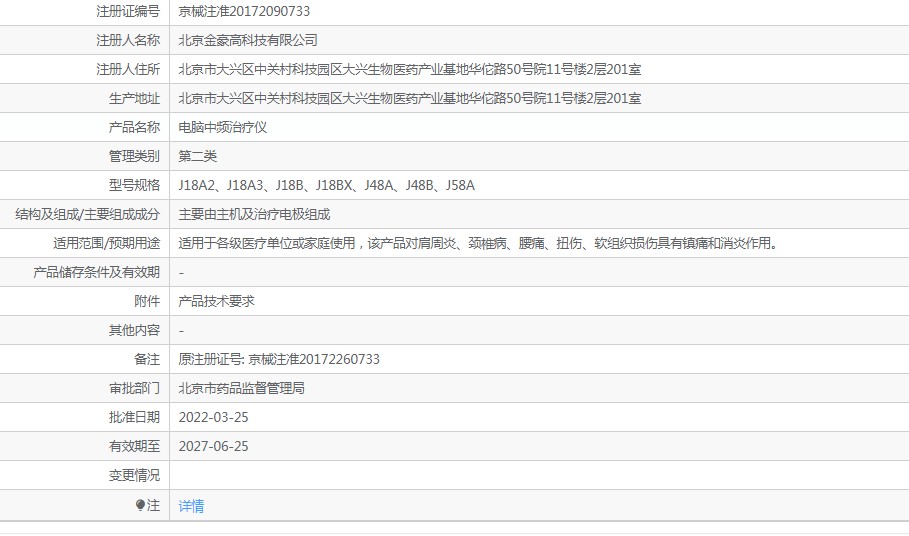This screenshot has width=909, height=536.
Task: Click the 主要由主机及治疗电极组成 text
Action: pyautogui.click(x=254, y=214)
